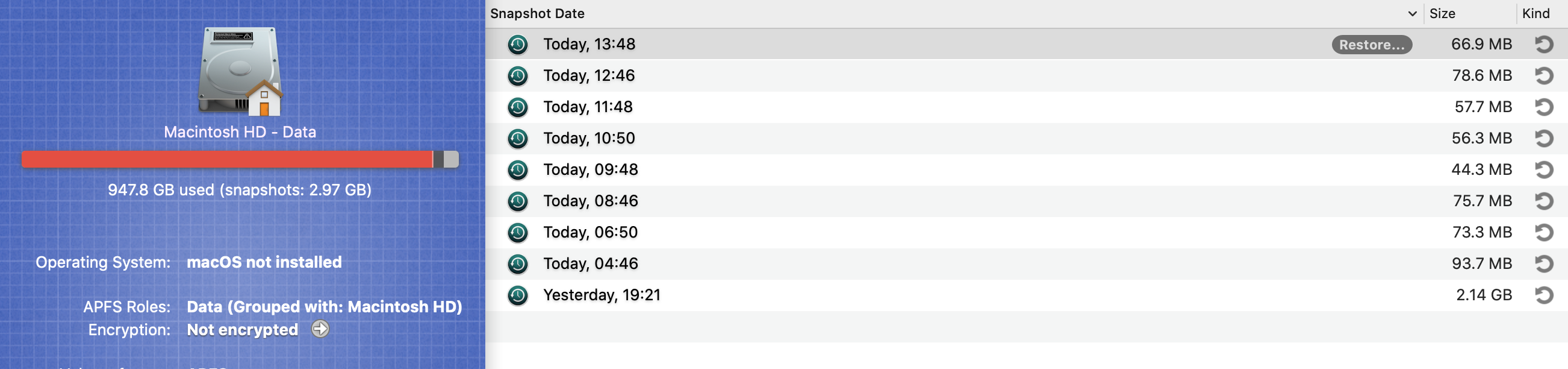Open the Snapshot Date sort chevron
The image size is (1568, 369).
[1412, 13]
